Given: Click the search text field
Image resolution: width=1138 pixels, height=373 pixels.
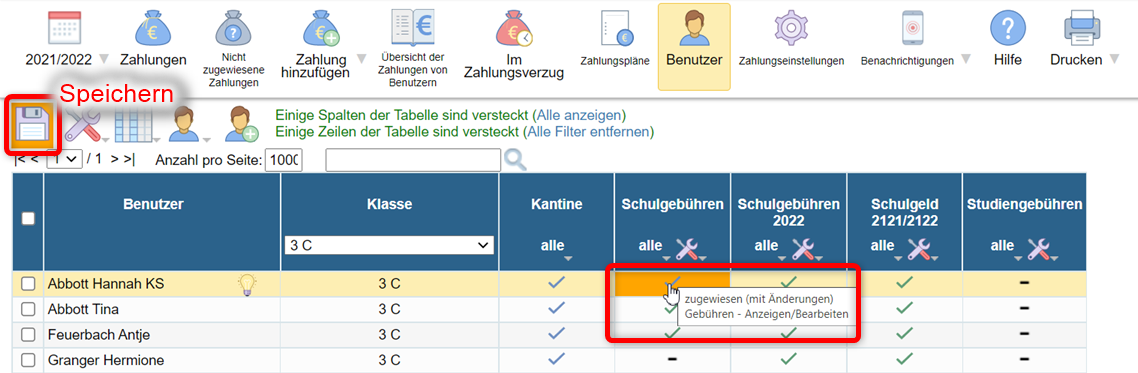Looking at the screenshot, I should pyautogui.click(x=413, y=160).
